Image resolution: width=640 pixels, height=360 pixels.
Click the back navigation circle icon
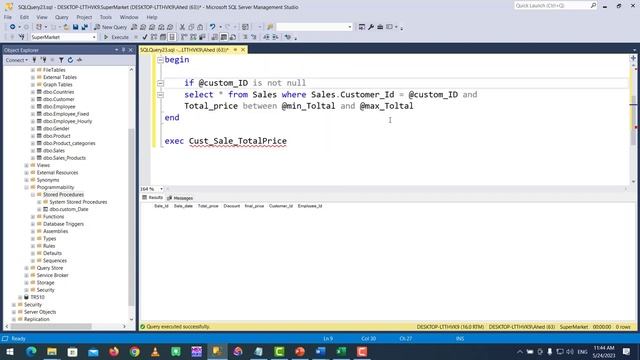(x=13, y=27)
